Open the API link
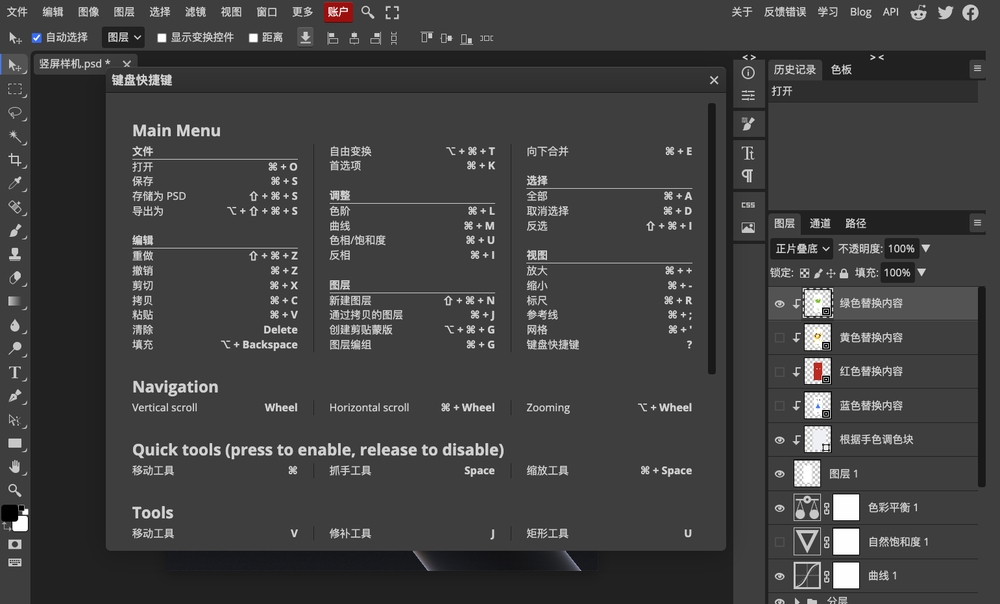The height and width of the screenshot is (604, 1000). tap(890, 12)
